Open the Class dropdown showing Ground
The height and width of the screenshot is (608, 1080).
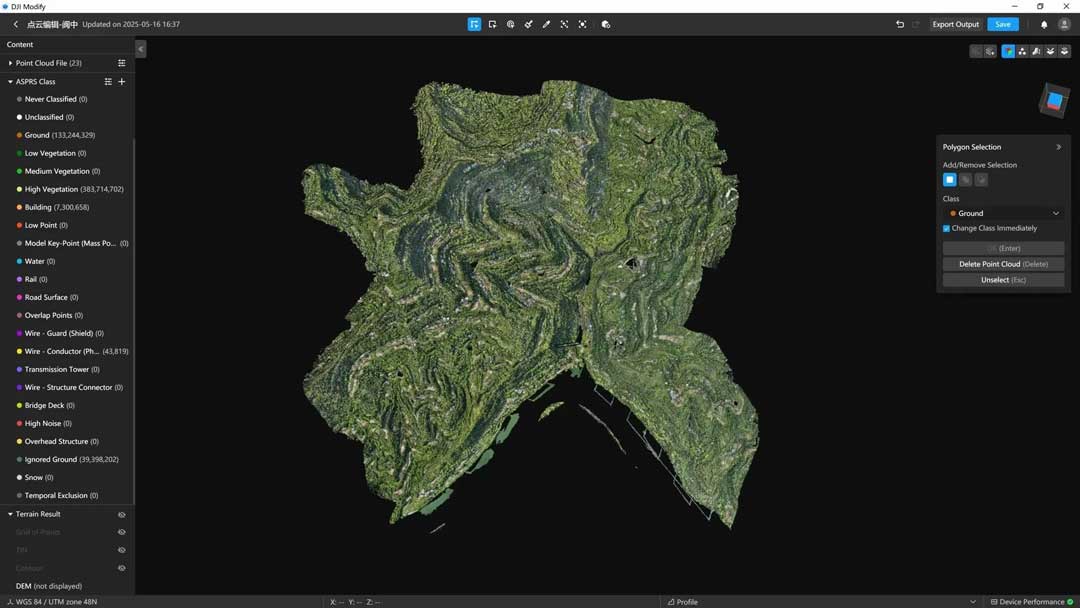[1003, 213]
